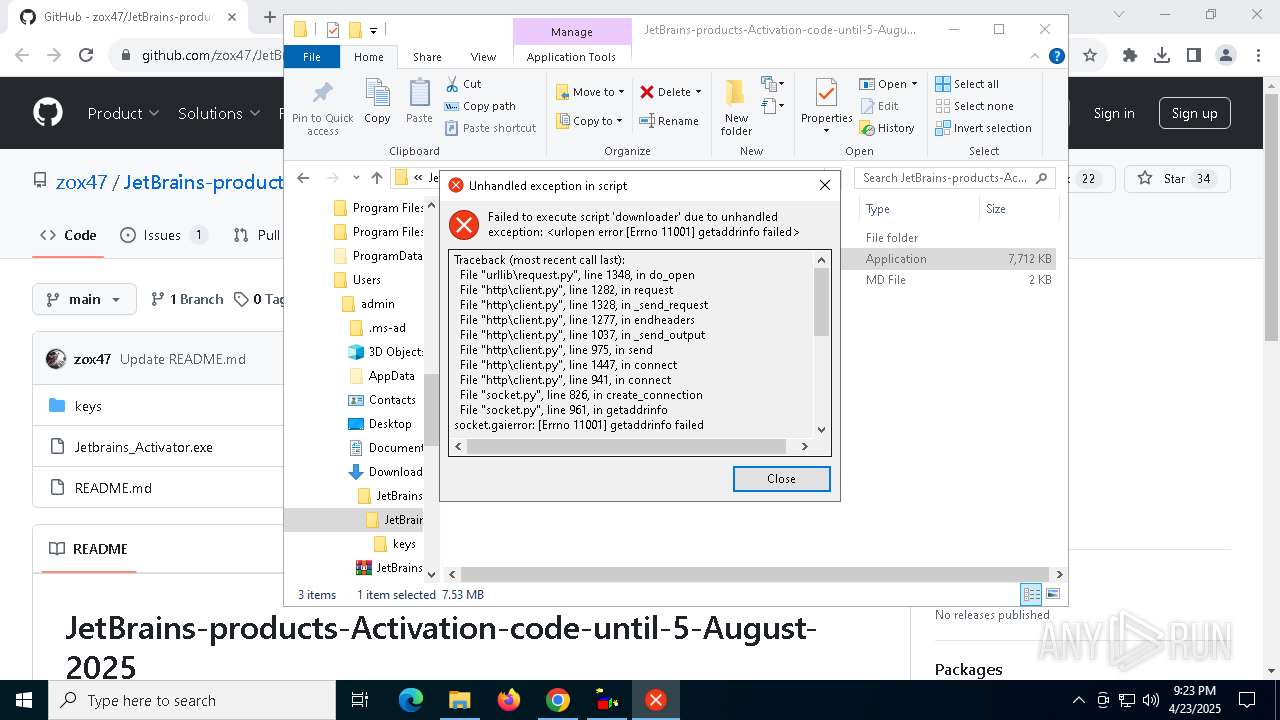
Task: Click the Explorer back arrow
Action: click(303, 178)
